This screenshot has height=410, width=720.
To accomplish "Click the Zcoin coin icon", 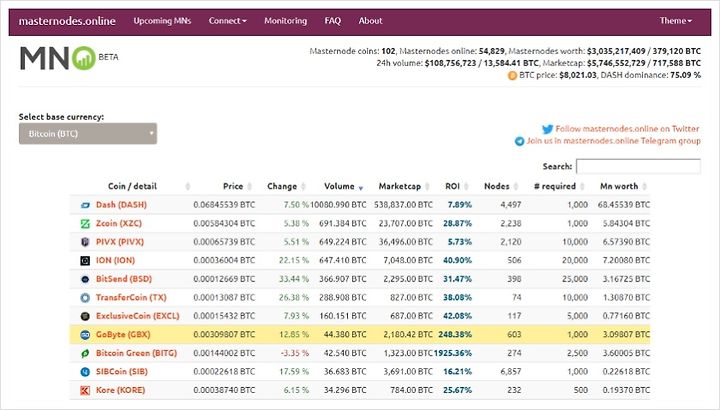I will (85, 224).
